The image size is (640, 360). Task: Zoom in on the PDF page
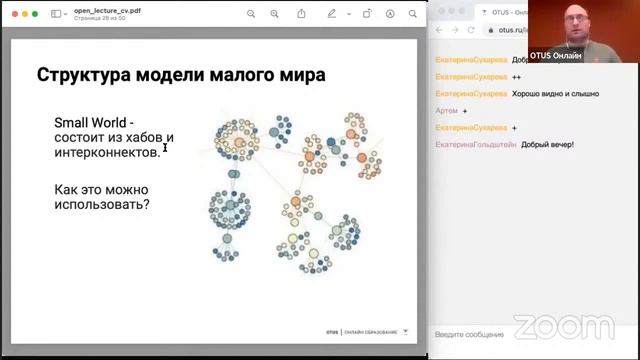274,14
